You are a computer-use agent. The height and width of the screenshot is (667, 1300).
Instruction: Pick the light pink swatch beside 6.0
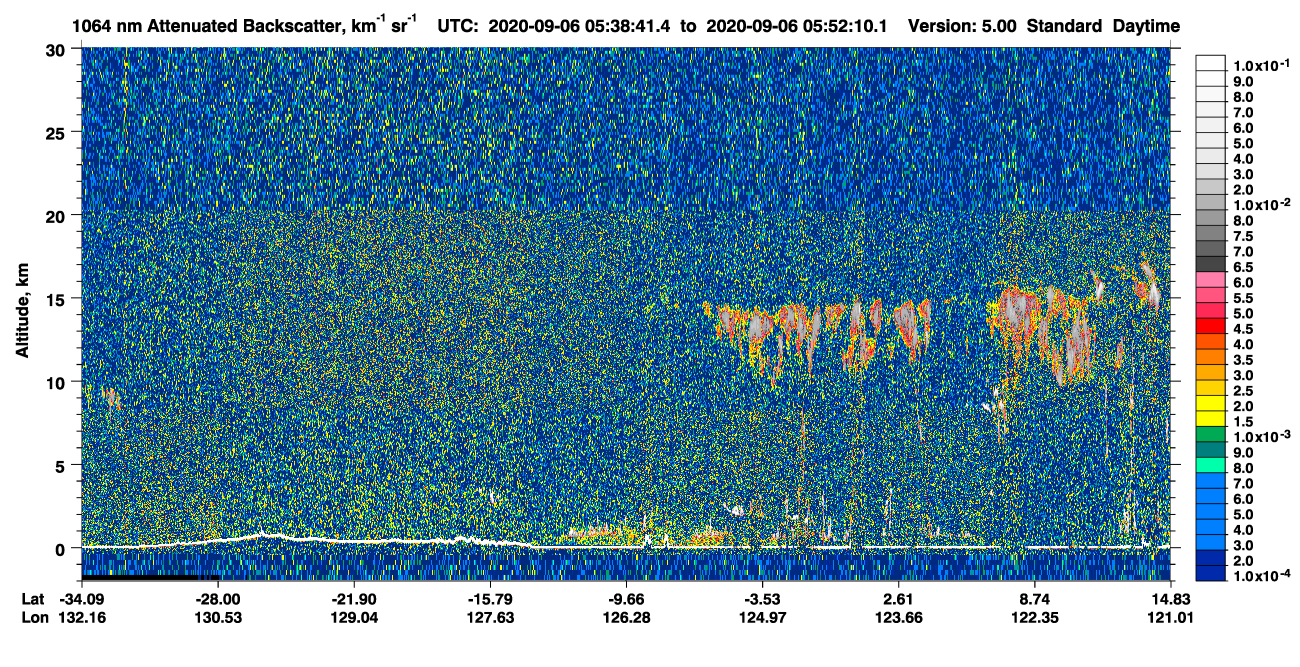click(x=1210, y=279)
